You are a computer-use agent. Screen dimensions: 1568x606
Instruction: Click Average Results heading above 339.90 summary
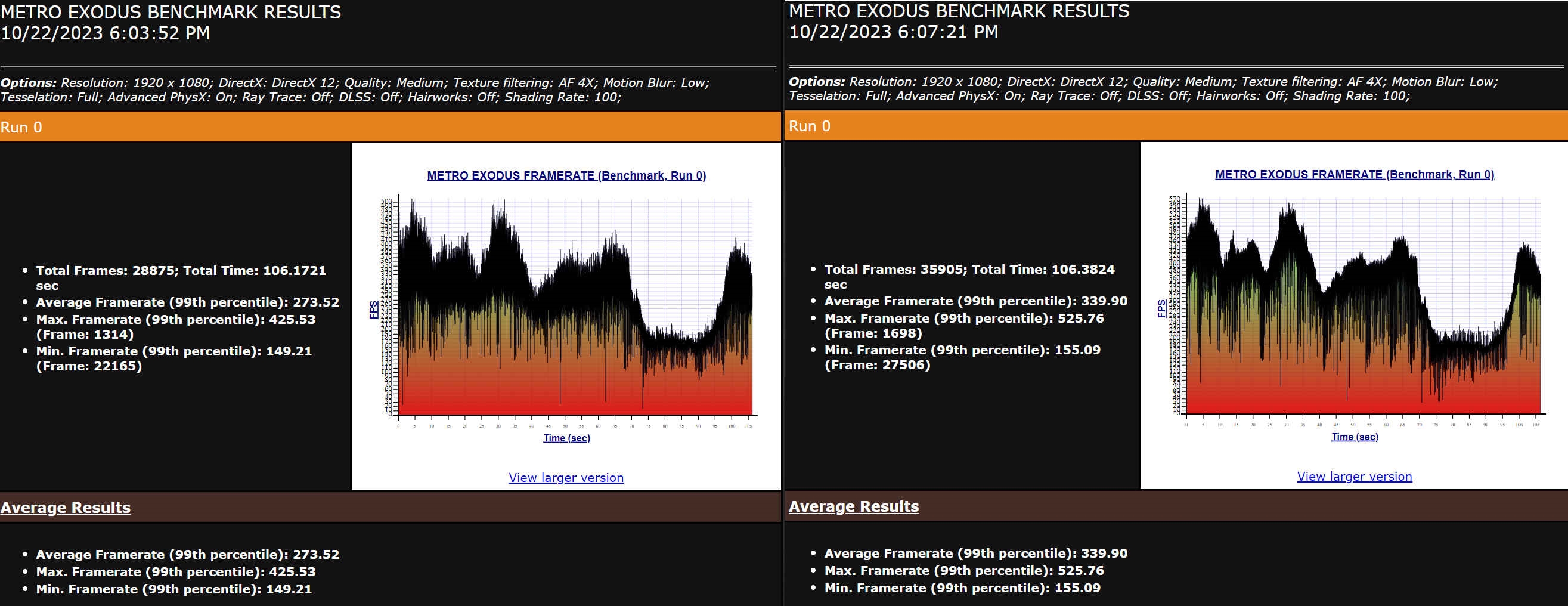coord(853,506)
